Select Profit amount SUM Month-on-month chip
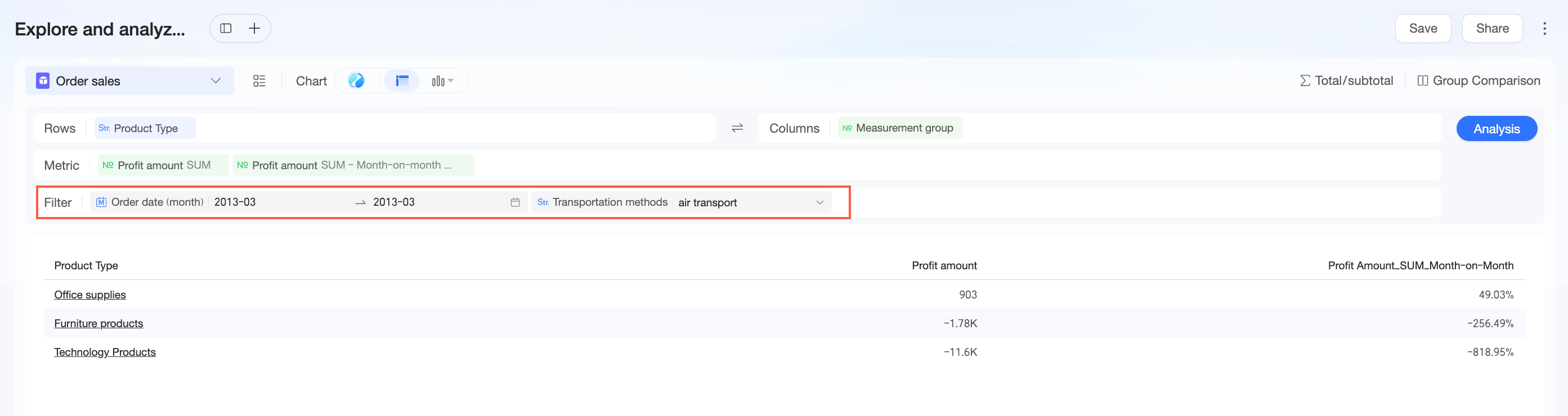1568x416 pixels. (x=353, y=165)
